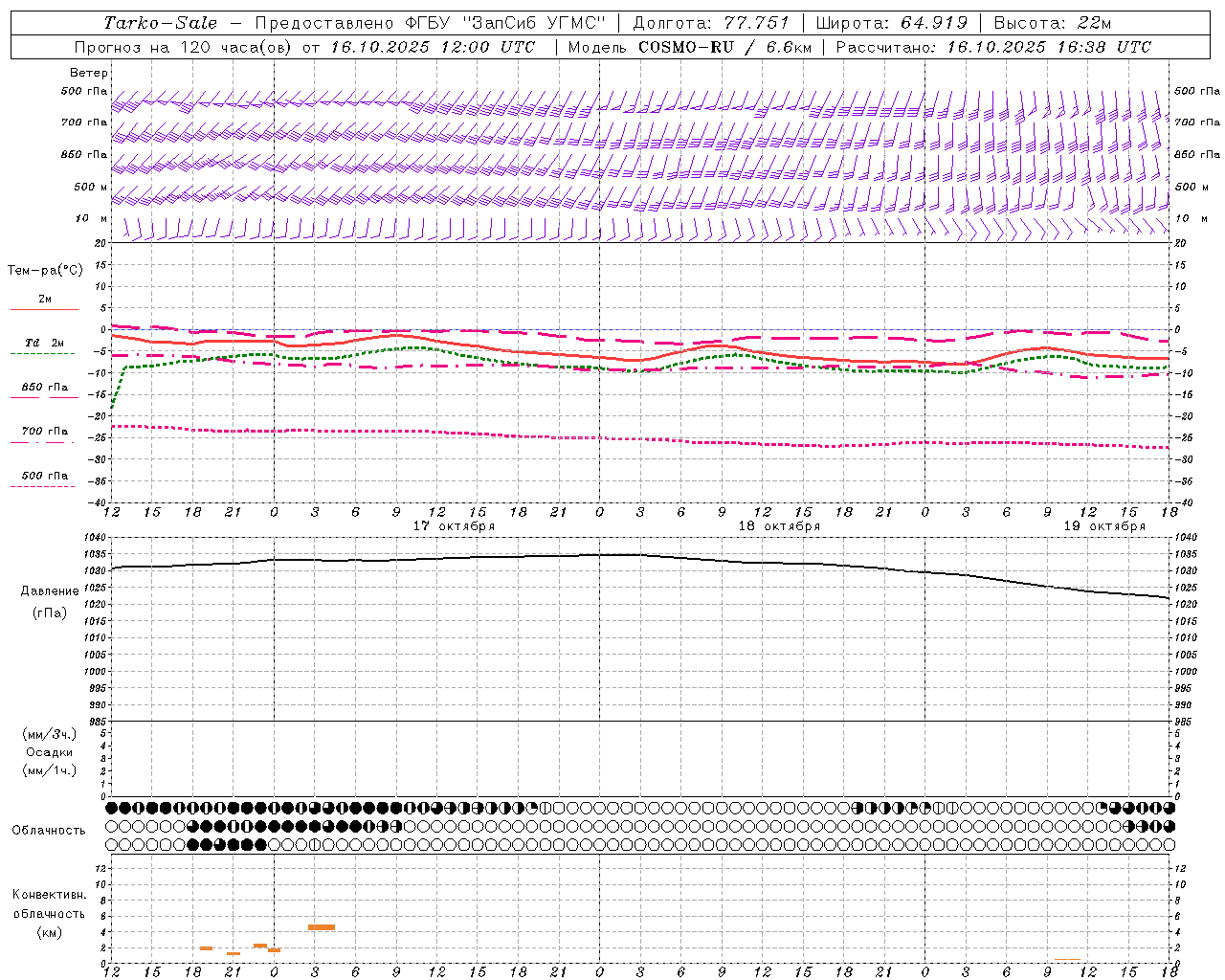Image resolution: width=1225 pixels, height=980 pixels.
Task: Click the "Ветер" wind panel label
Action: 89,73
